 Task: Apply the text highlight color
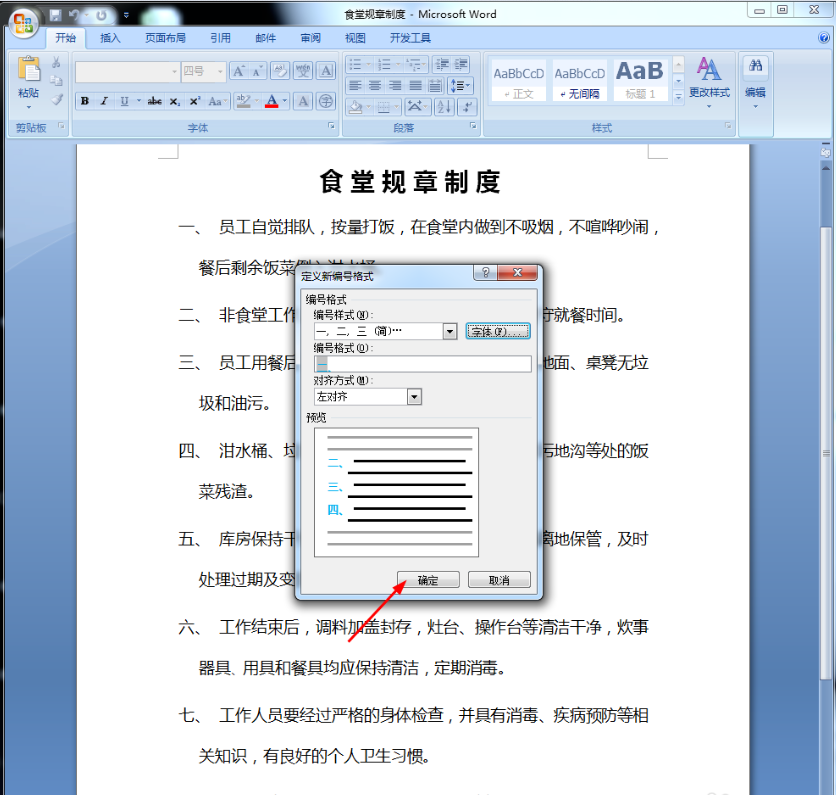[244, 101]
